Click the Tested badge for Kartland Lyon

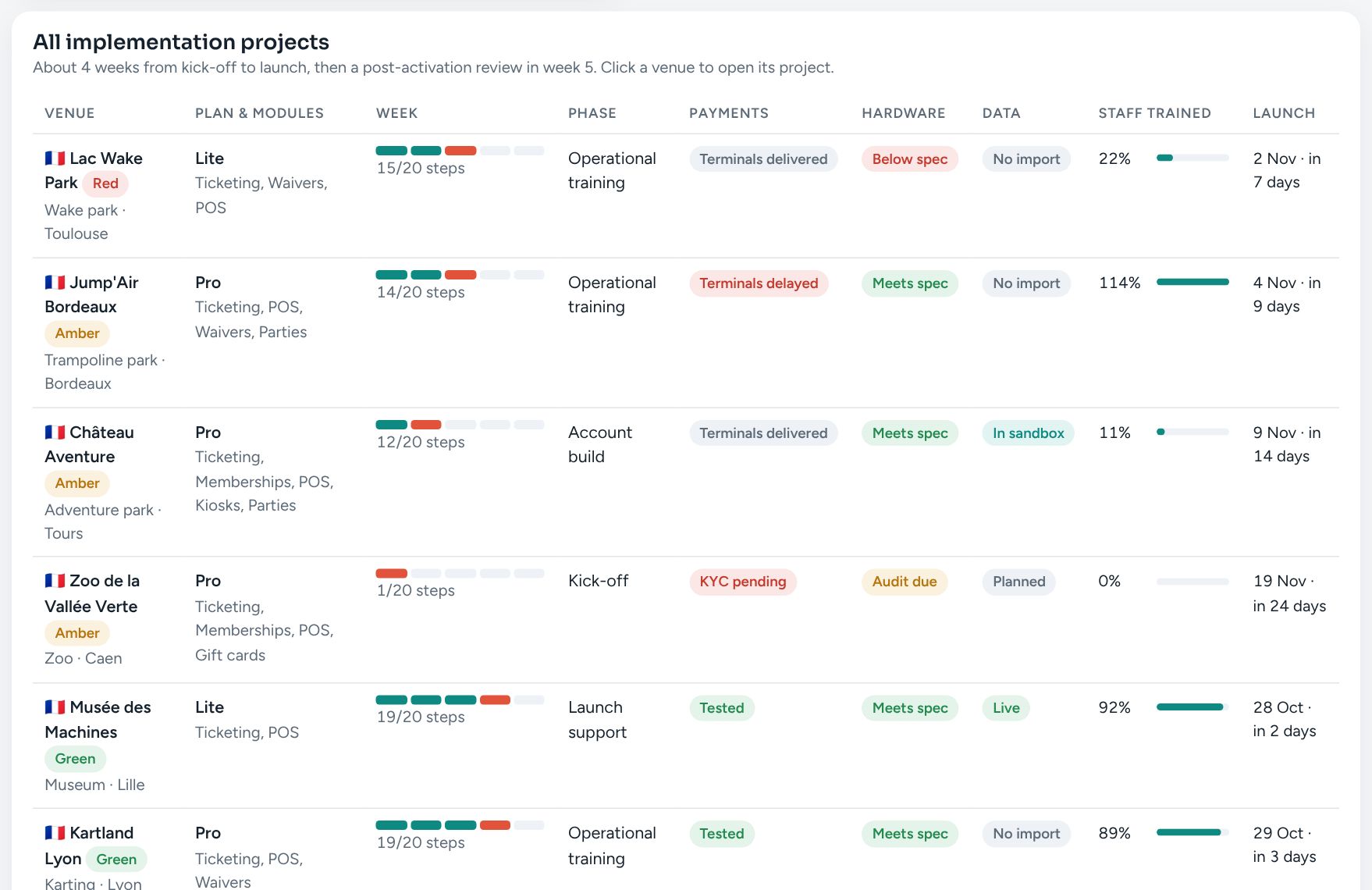click(x=721, y=834)
